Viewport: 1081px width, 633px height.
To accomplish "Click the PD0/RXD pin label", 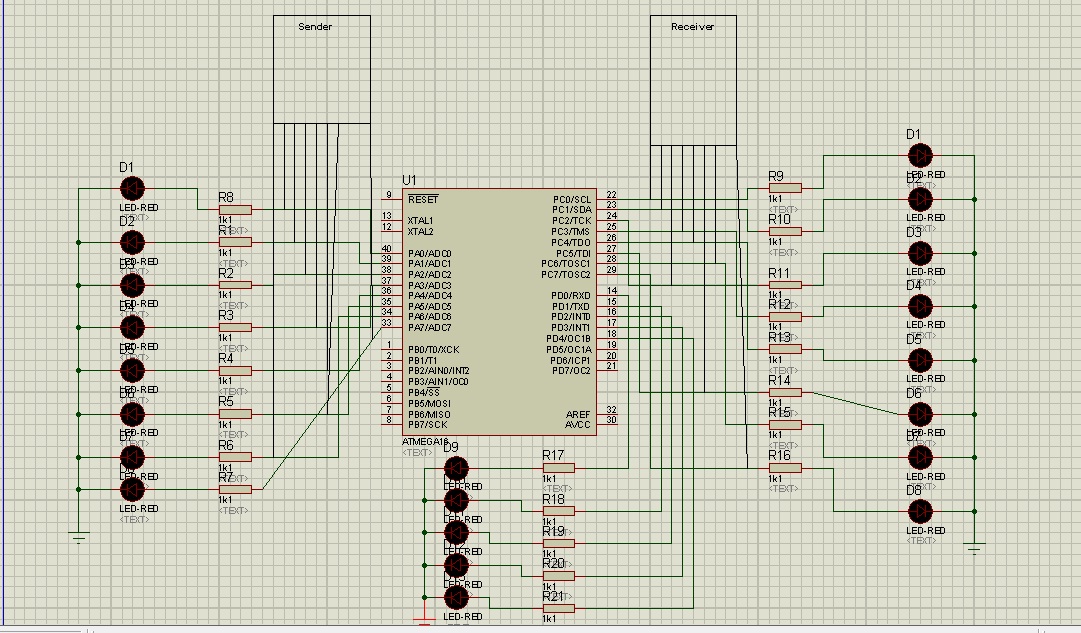I will (x=572, y=296).
